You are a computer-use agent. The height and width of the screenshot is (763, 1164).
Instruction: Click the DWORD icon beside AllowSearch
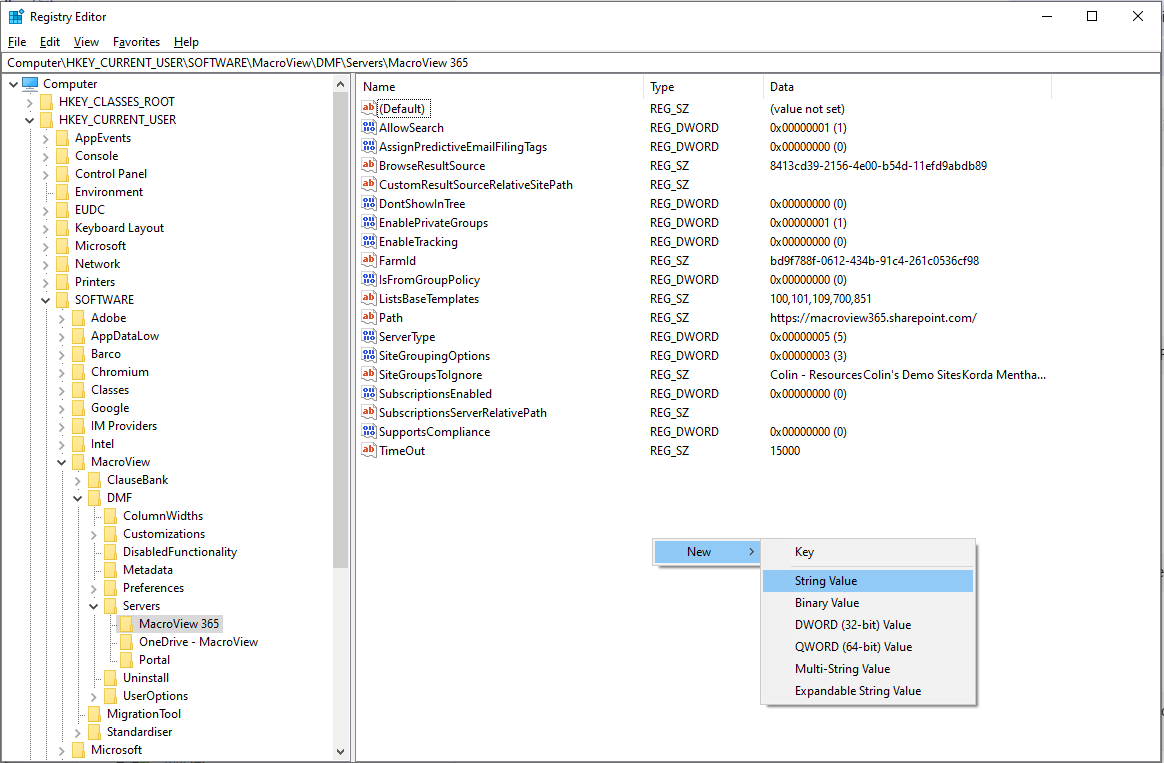coord(368,128)
